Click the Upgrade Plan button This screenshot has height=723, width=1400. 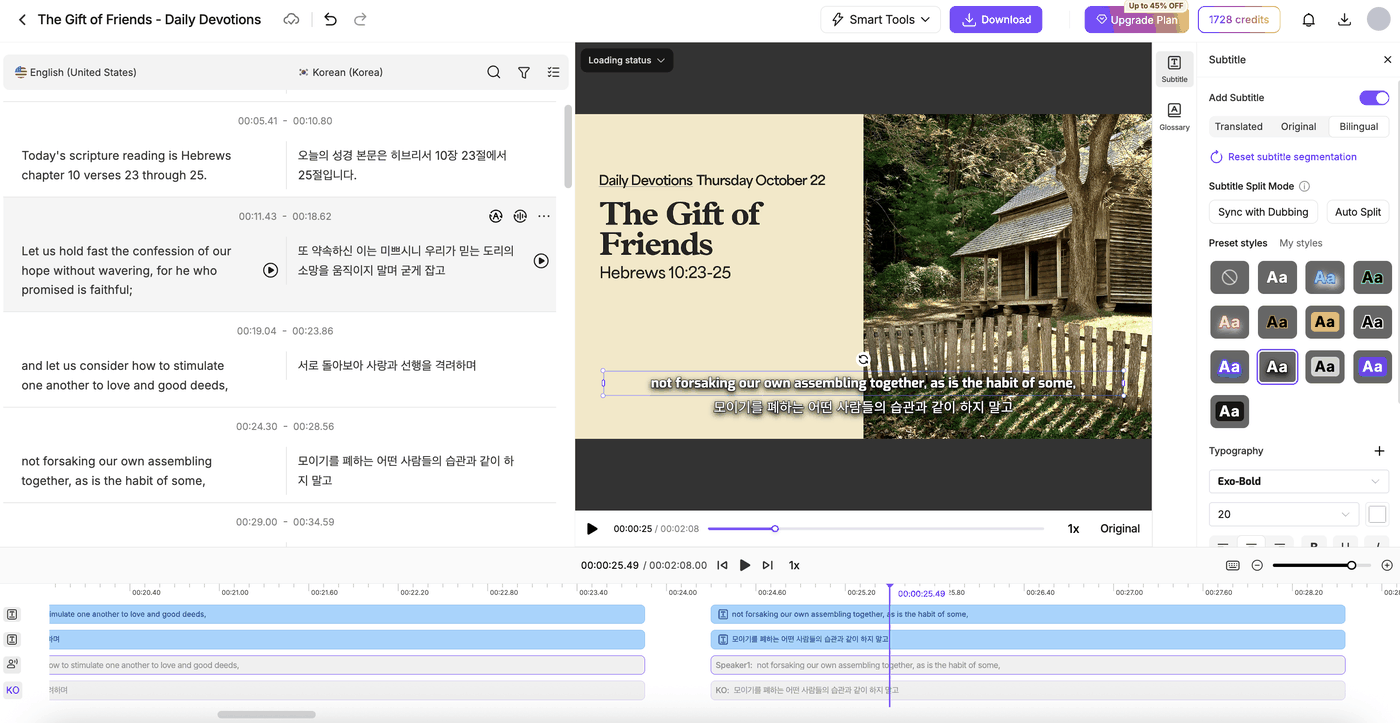point(1137,19)
